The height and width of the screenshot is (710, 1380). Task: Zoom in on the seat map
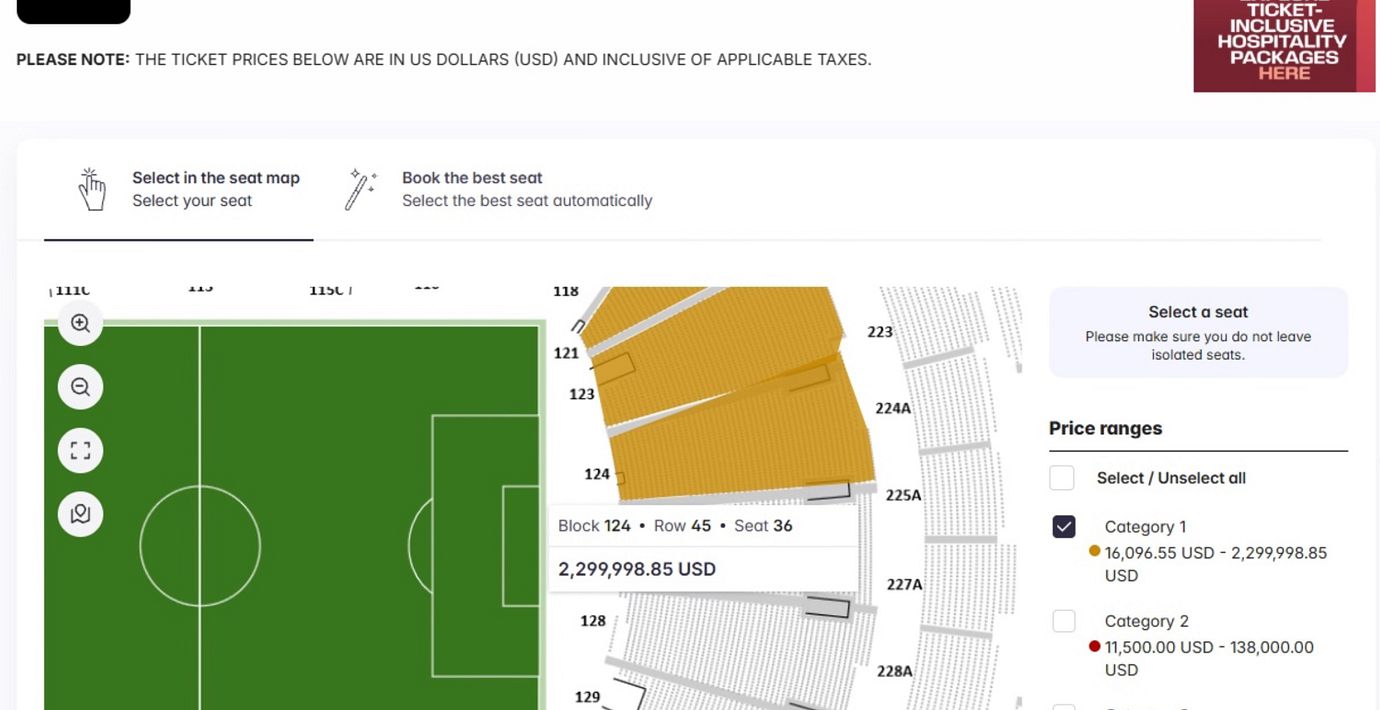point(81,324)
